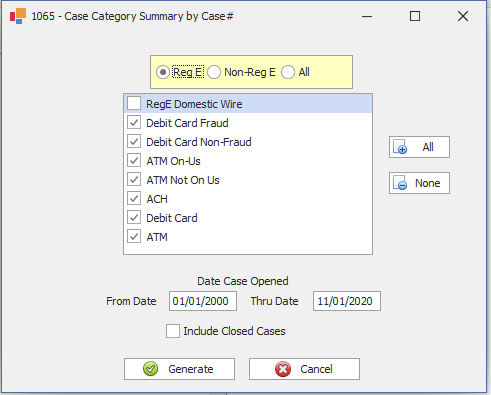Select the ACH row label

(157, 199)
